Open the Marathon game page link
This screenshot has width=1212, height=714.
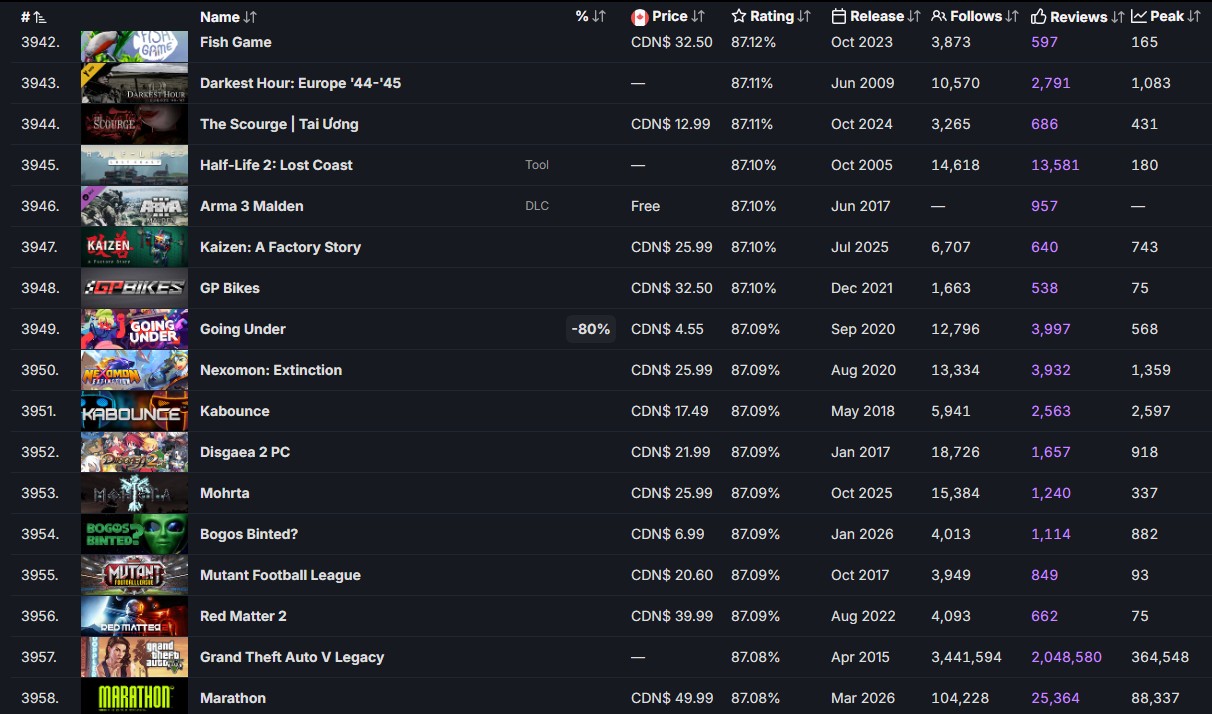(233, 698)
